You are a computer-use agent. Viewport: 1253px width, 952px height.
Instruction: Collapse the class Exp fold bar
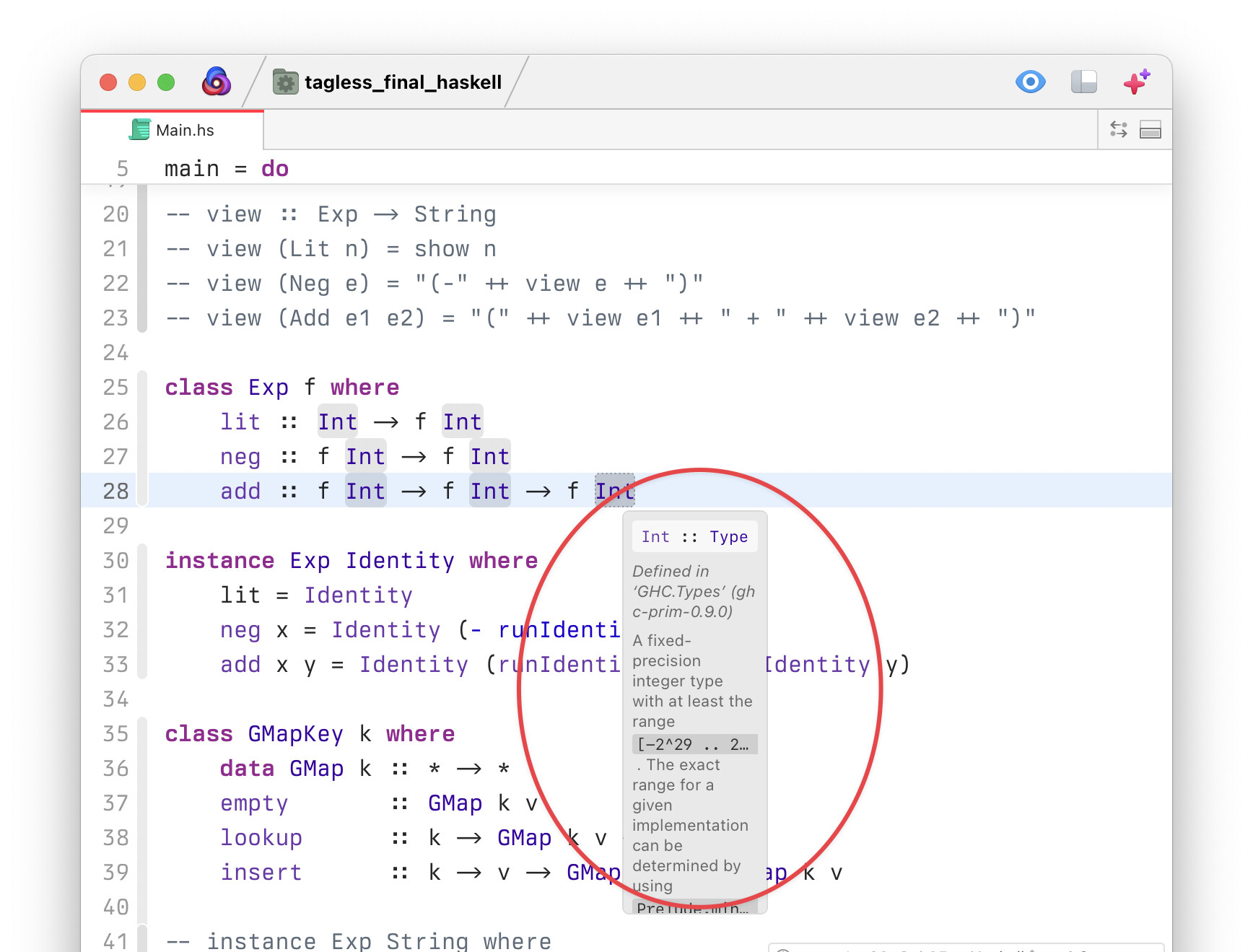[x=142, y=439]
